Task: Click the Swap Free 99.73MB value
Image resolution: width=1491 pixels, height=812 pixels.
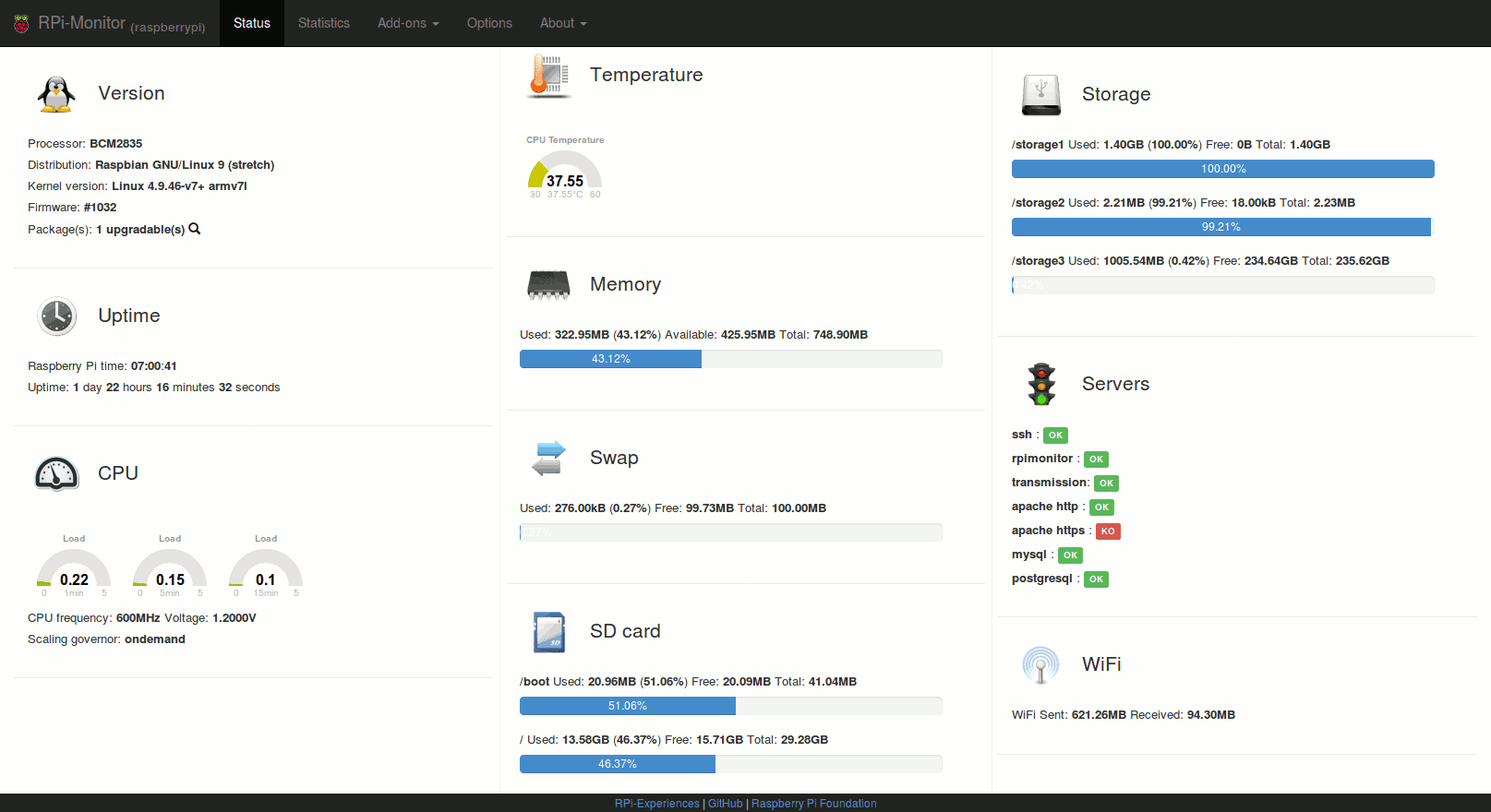Action: pyautogui.click(x=710, y=508)
